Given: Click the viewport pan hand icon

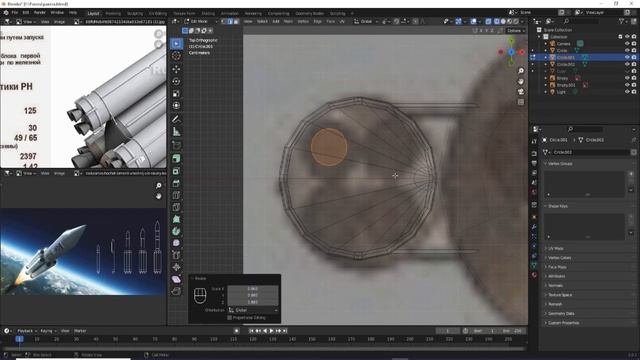Looking at the screenshot, I should pos(521,81).
